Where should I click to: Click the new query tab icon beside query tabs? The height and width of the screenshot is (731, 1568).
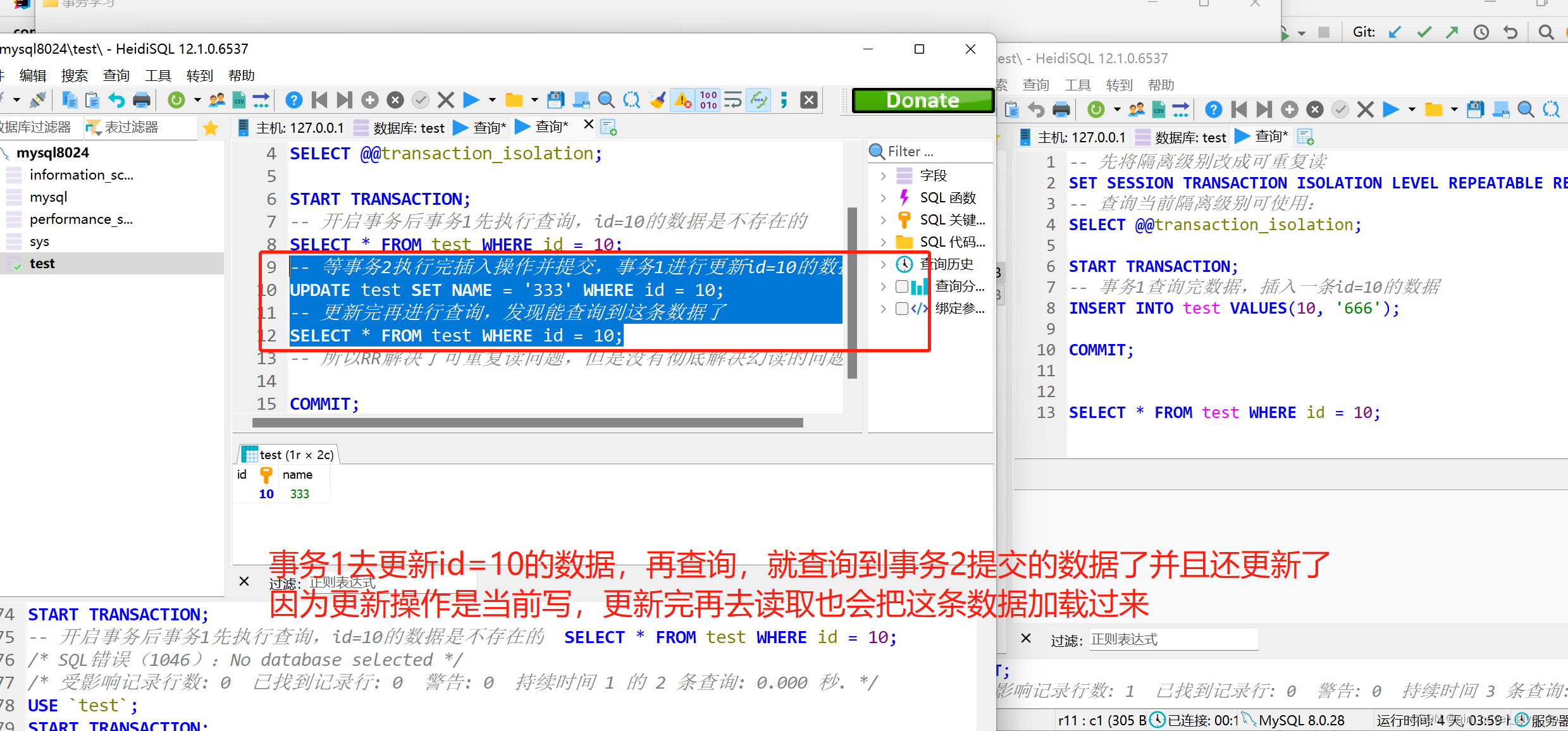(x=608, y=128)
